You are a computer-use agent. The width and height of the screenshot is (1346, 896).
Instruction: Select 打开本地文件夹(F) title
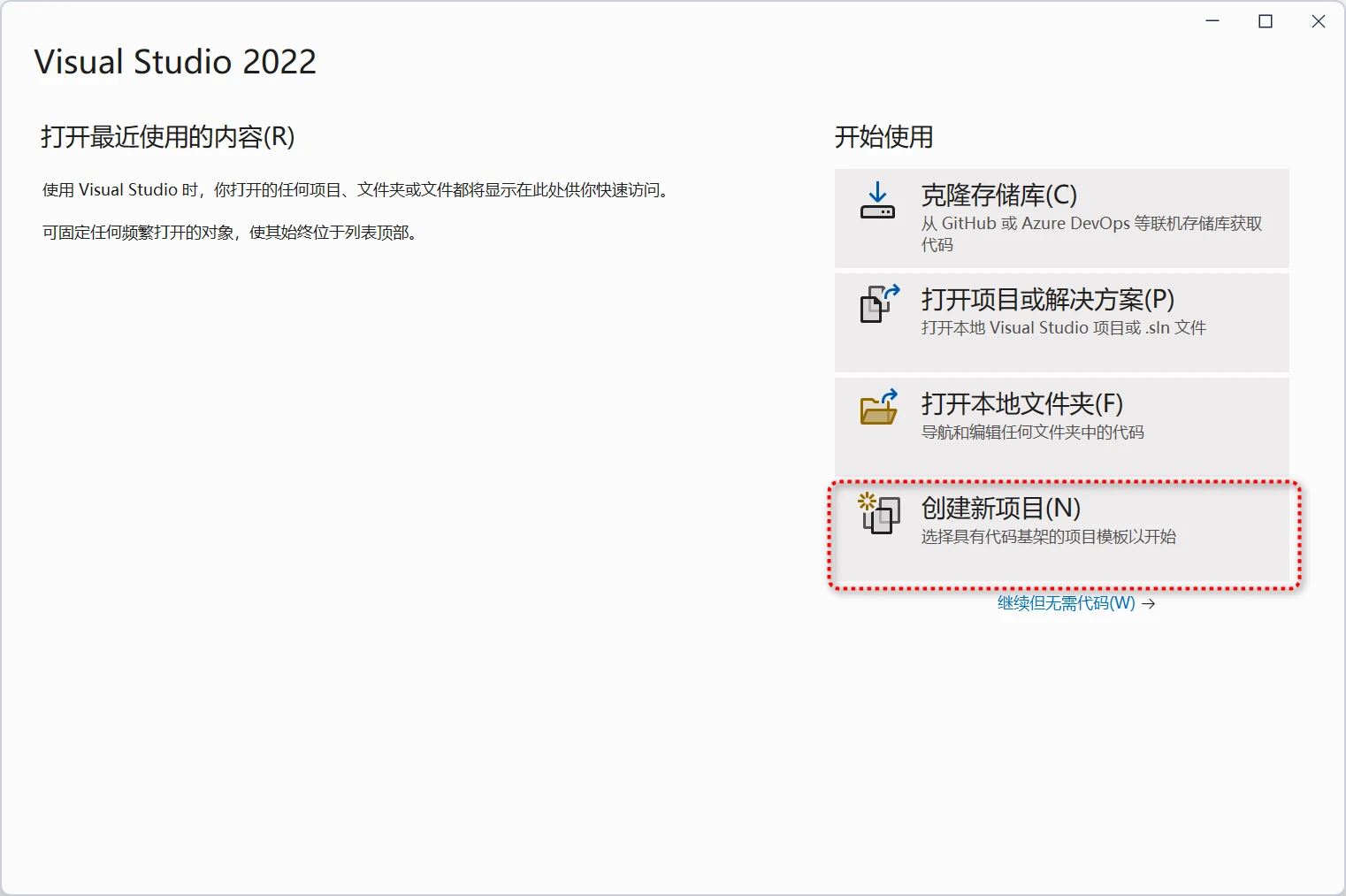pyautogui.click(x=1021, y=403)
